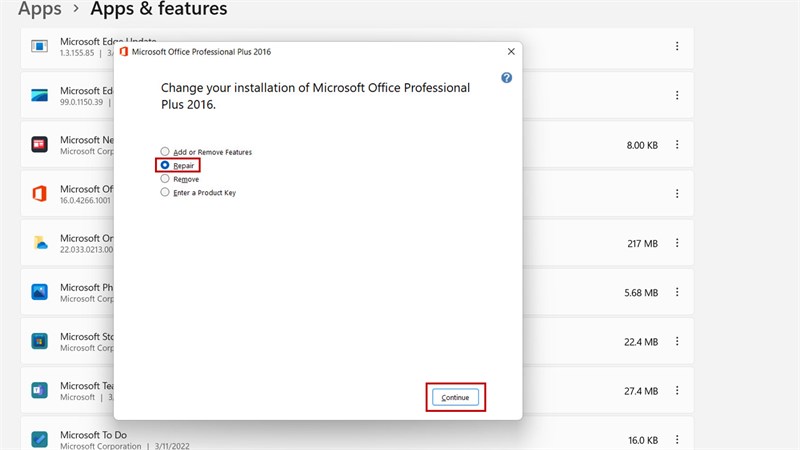Choose the Enter a Product Key option
Screen dimensions: 800x450
point(165,193)
